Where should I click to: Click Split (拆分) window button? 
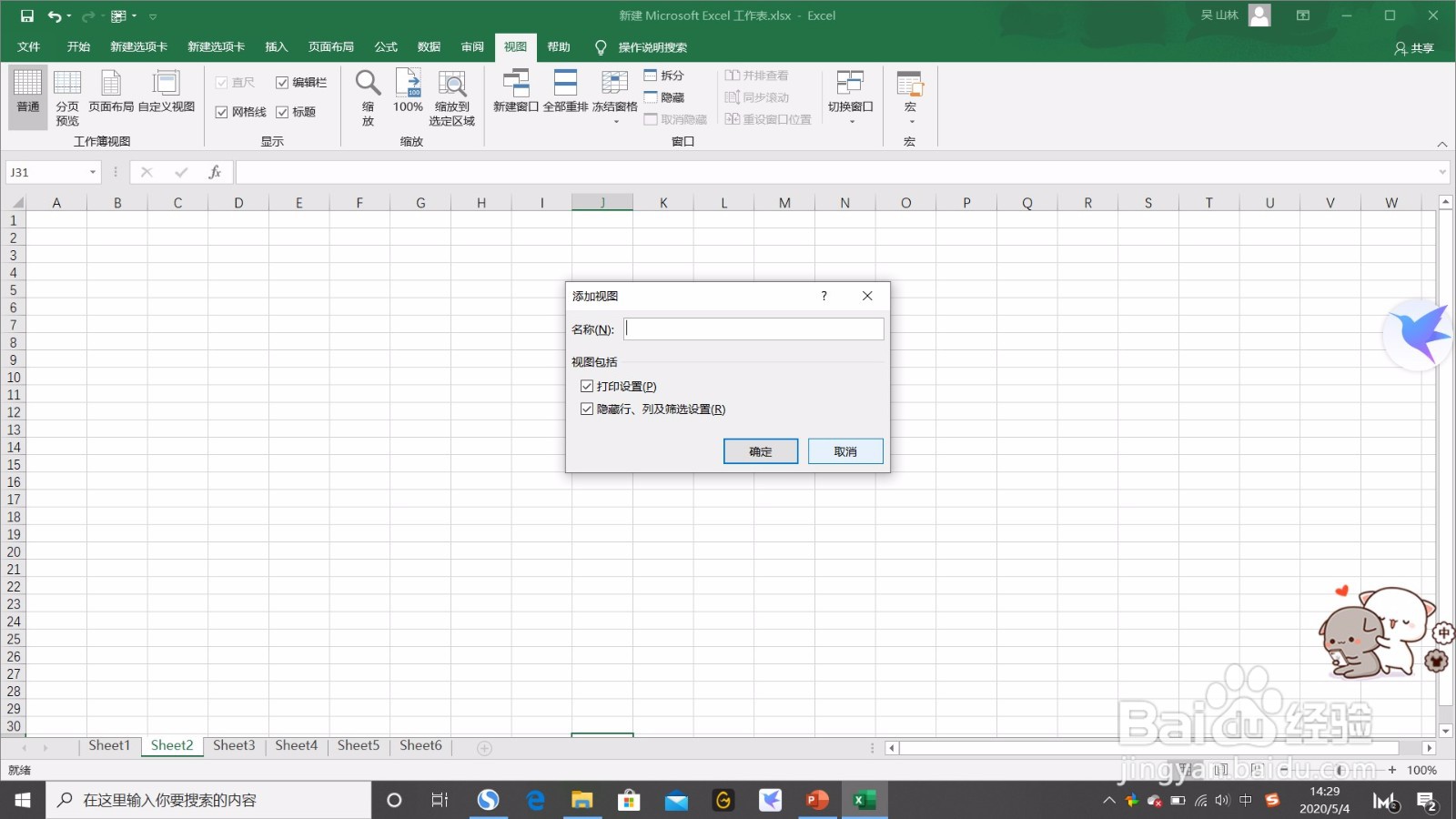(x=664, y=76)
